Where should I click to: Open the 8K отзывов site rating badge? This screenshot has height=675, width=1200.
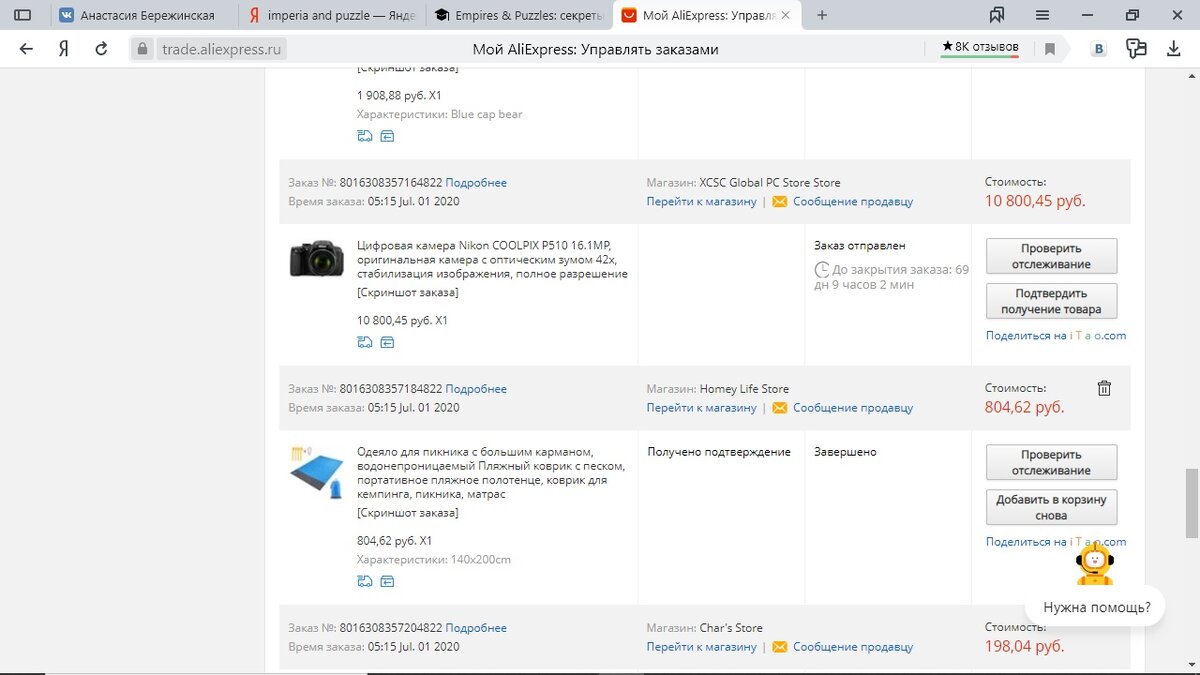980,47
